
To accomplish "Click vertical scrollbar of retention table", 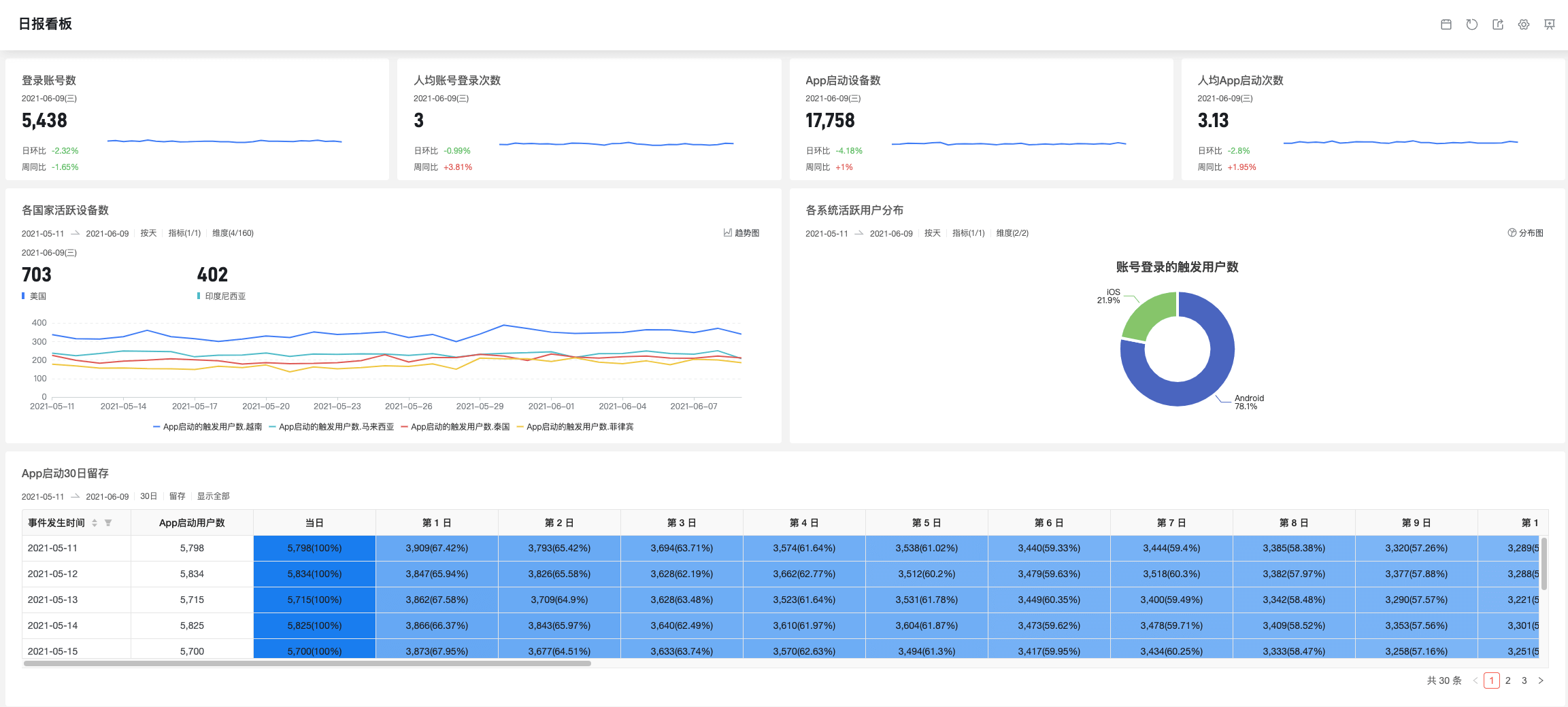I will [x=1544, y=564].
